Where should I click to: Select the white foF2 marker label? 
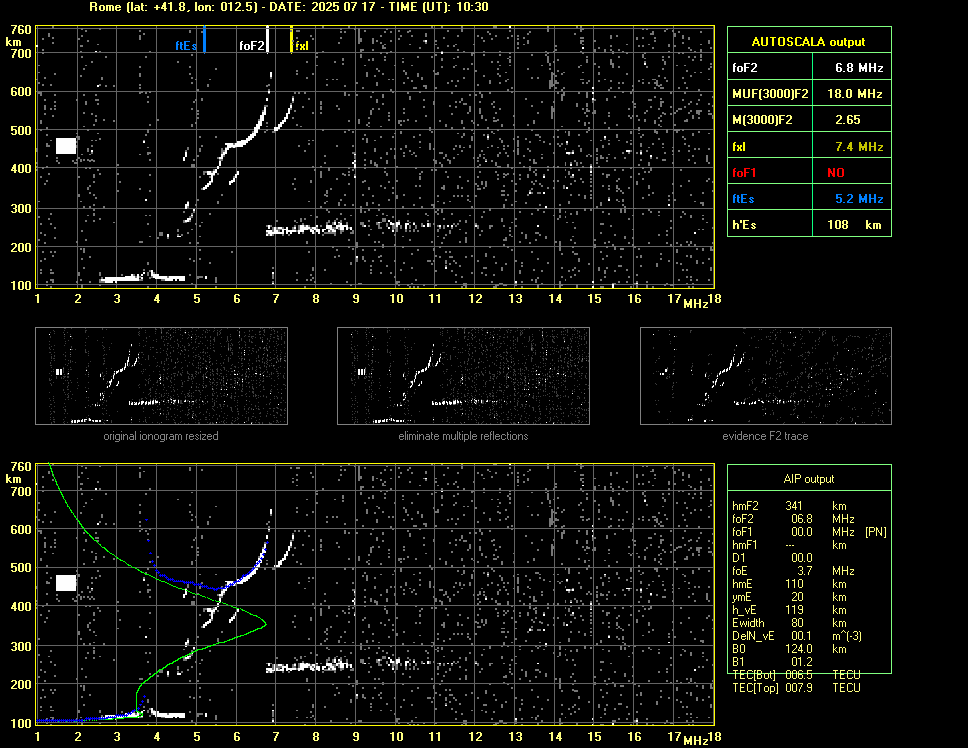251,46
